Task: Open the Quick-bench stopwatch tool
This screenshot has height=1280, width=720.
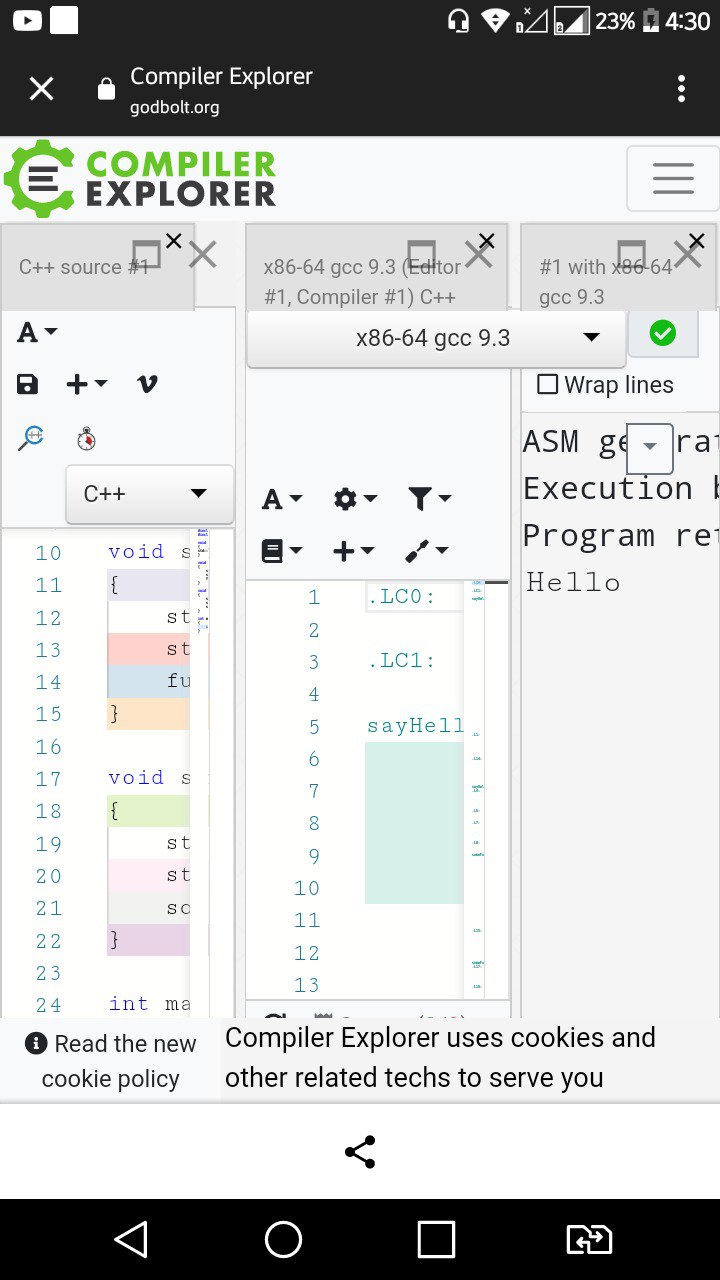Action: coord(86,438)
